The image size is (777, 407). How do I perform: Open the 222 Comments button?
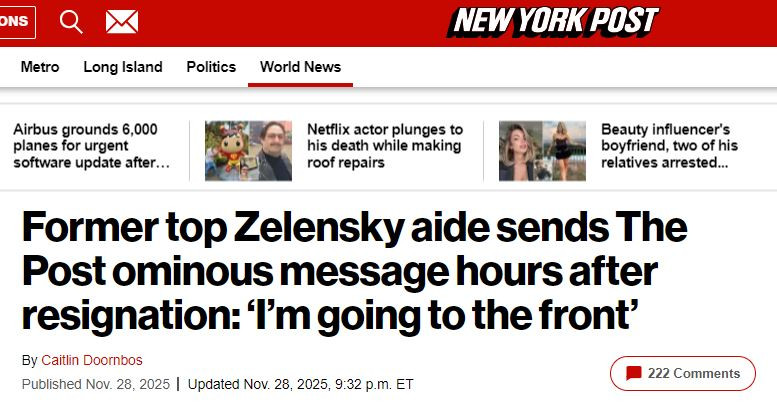[683, 374]
